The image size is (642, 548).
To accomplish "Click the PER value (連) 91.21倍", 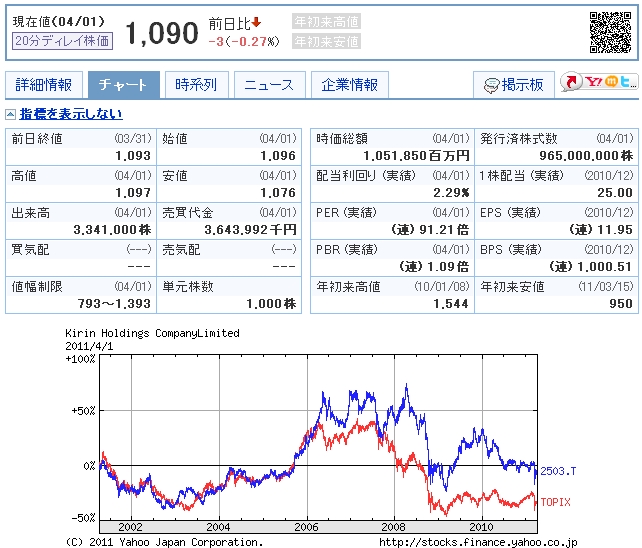I will (430, 230).
